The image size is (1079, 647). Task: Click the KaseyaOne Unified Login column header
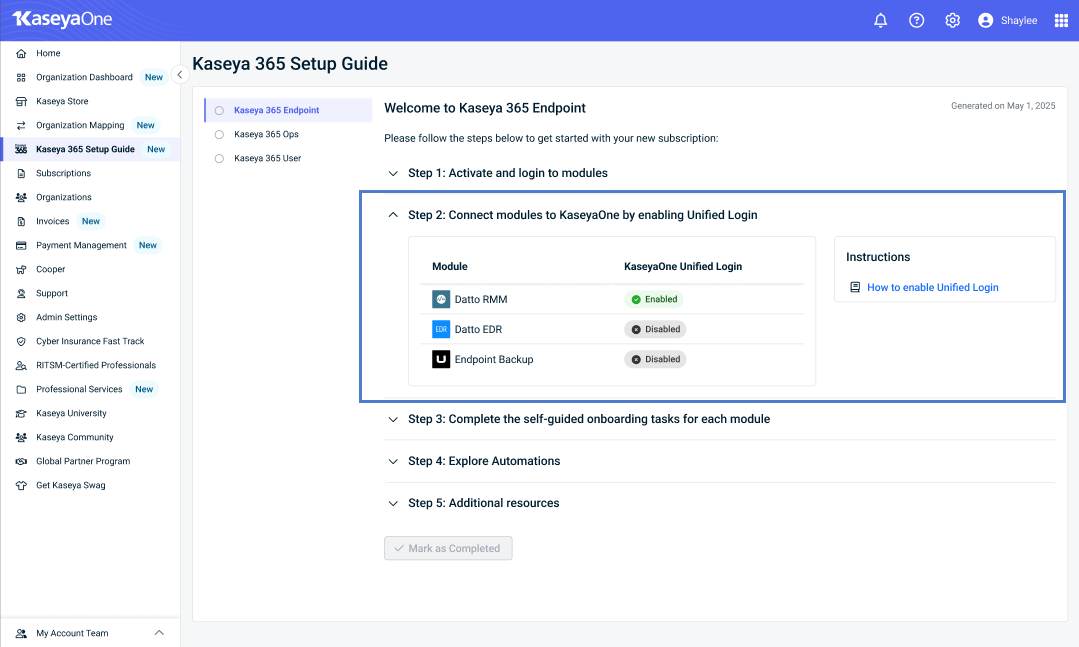[683, 266]
